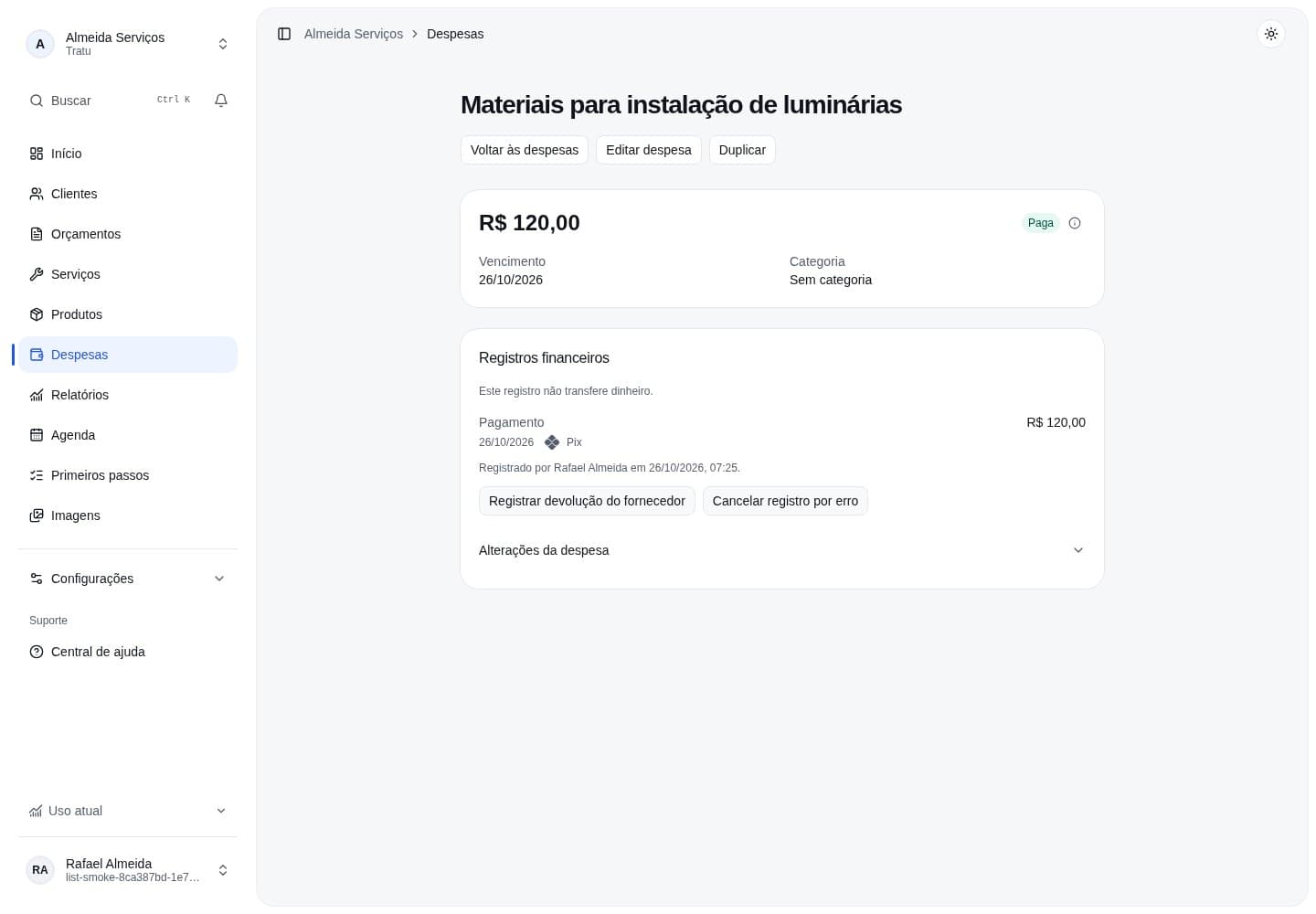The height and width of the screenshot is (914, 1316).
Task: Click the Orçamentos document icon
Action: pos(37,234)
